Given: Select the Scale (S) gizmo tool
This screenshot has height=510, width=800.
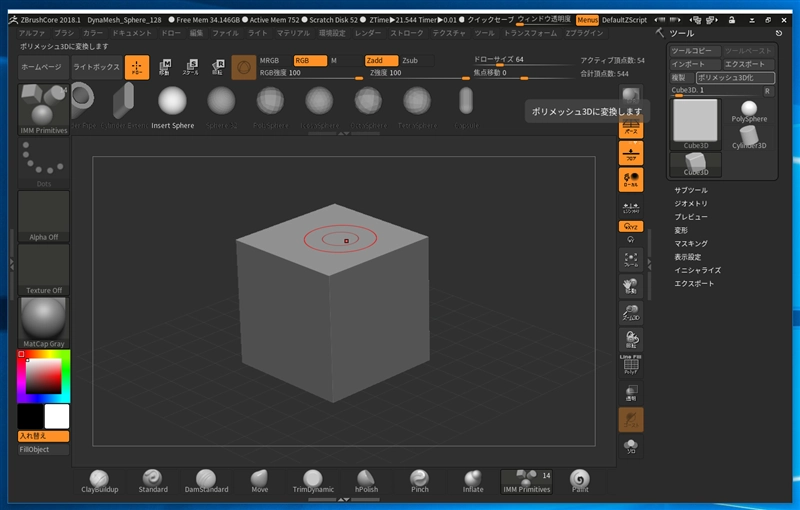Looking at the screenshot, I should [x=191, y=67].
